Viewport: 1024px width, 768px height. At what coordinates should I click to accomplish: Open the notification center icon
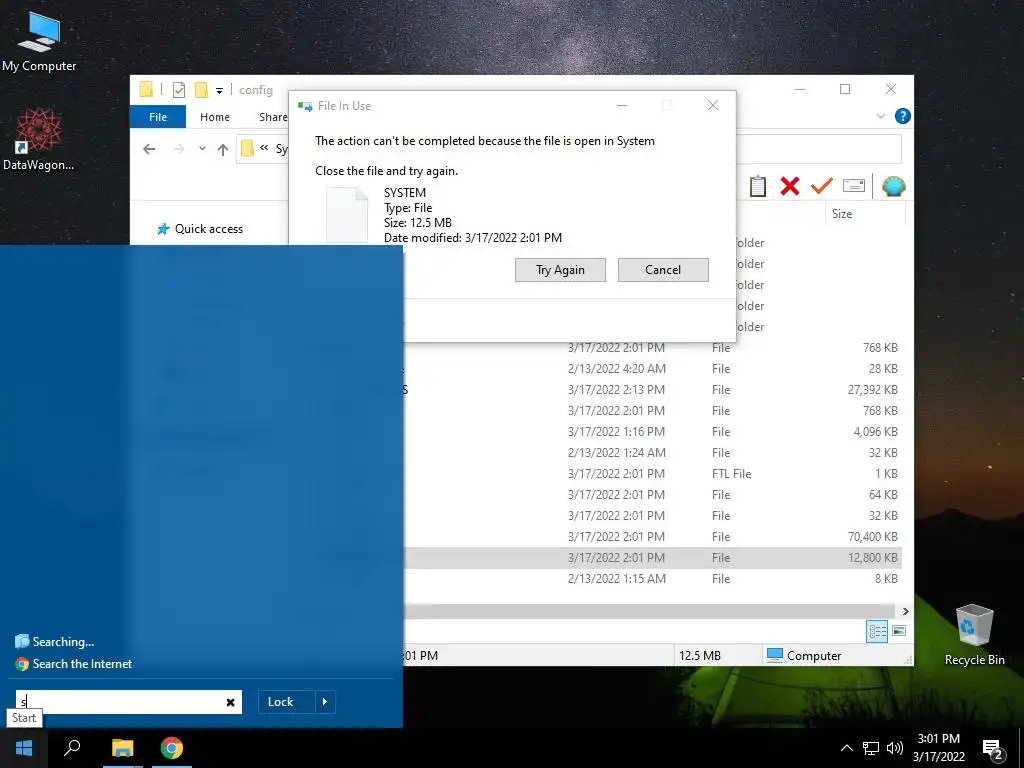coord(992,750)
